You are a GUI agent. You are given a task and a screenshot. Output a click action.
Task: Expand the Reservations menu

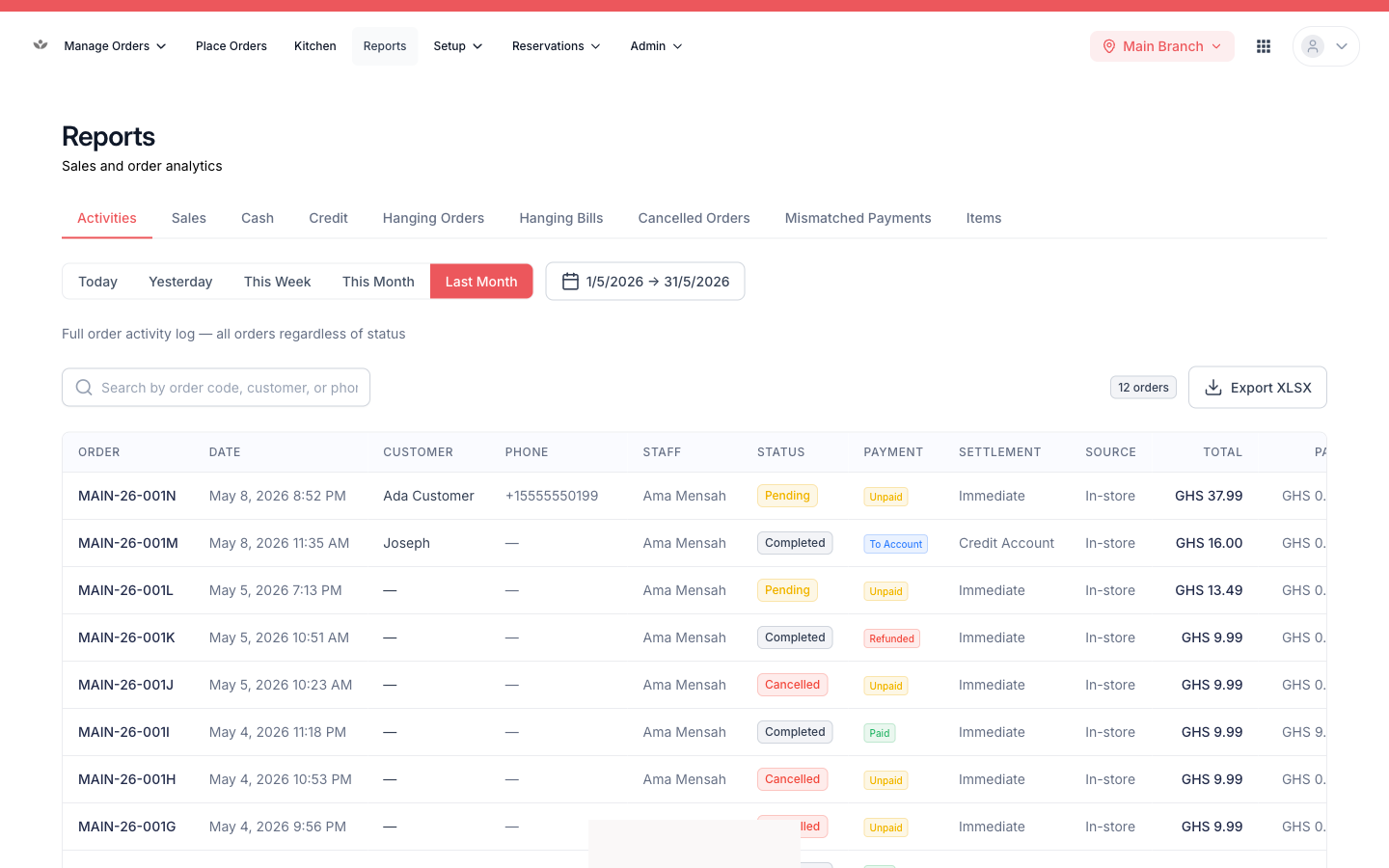(x=557, y=46)
